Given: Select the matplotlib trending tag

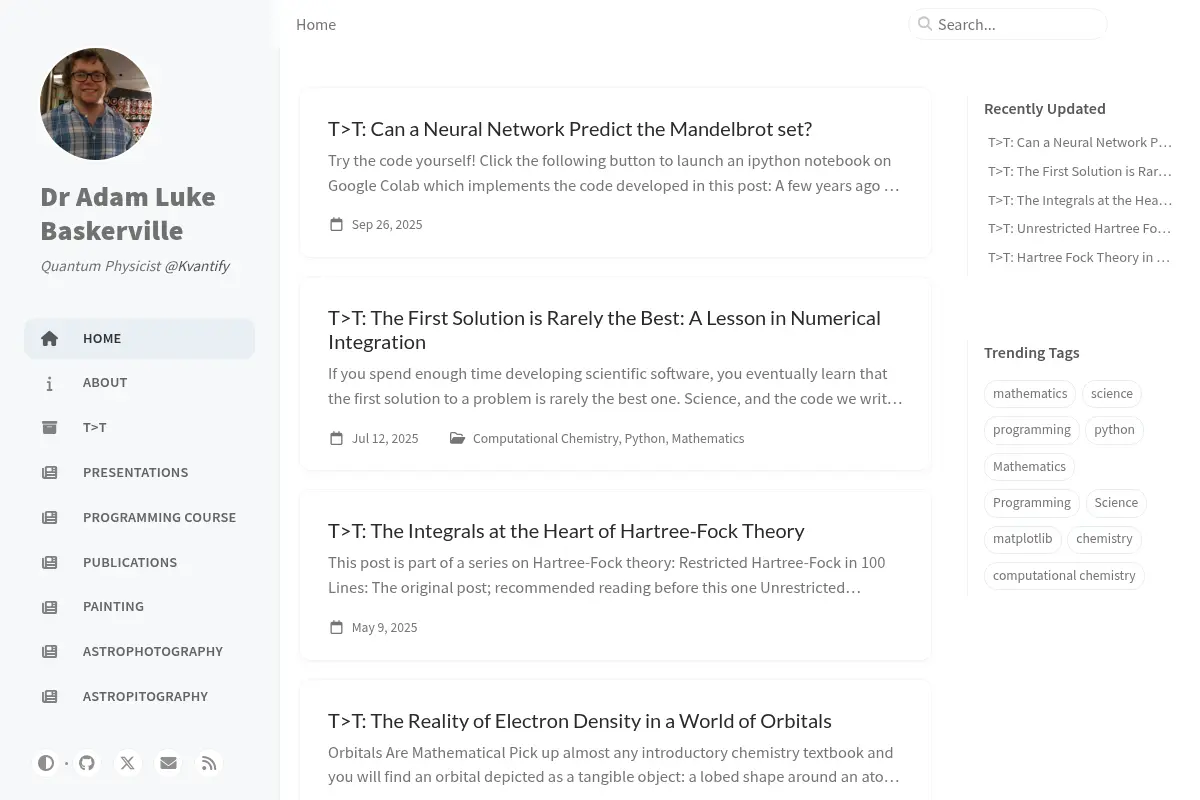Looking at the screenshot, I should click(1022, 539).
